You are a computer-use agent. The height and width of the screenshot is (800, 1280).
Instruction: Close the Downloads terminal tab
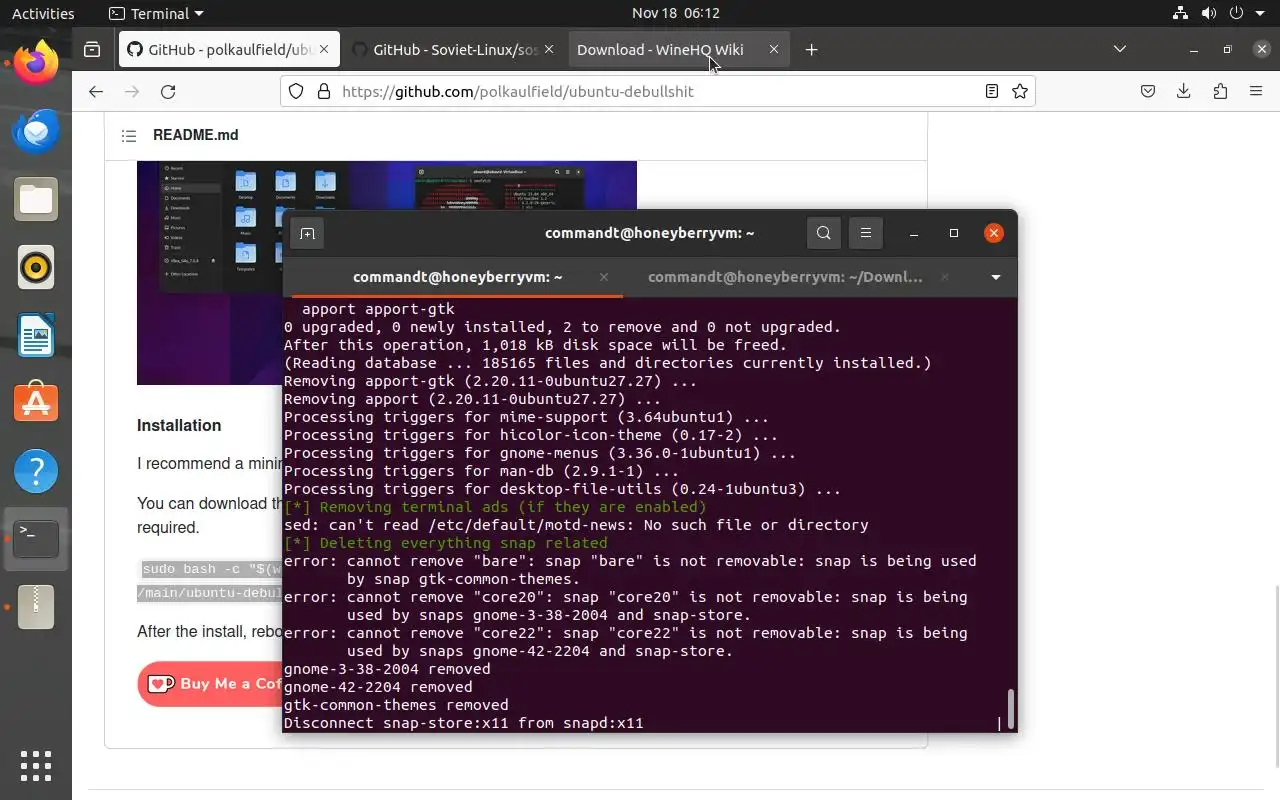(x=944, y=277)
